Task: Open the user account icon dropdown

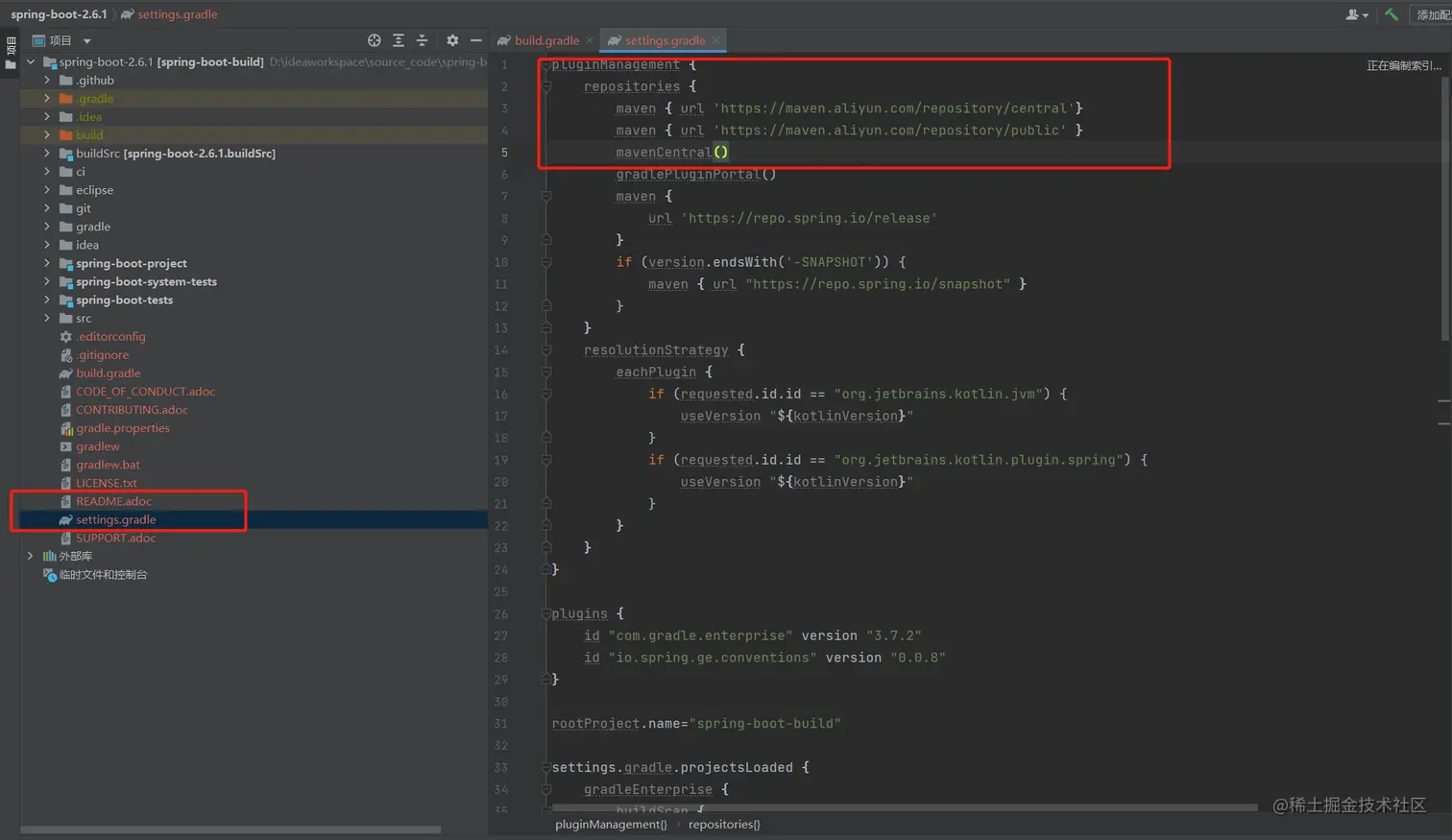Action: (1356, 14)
